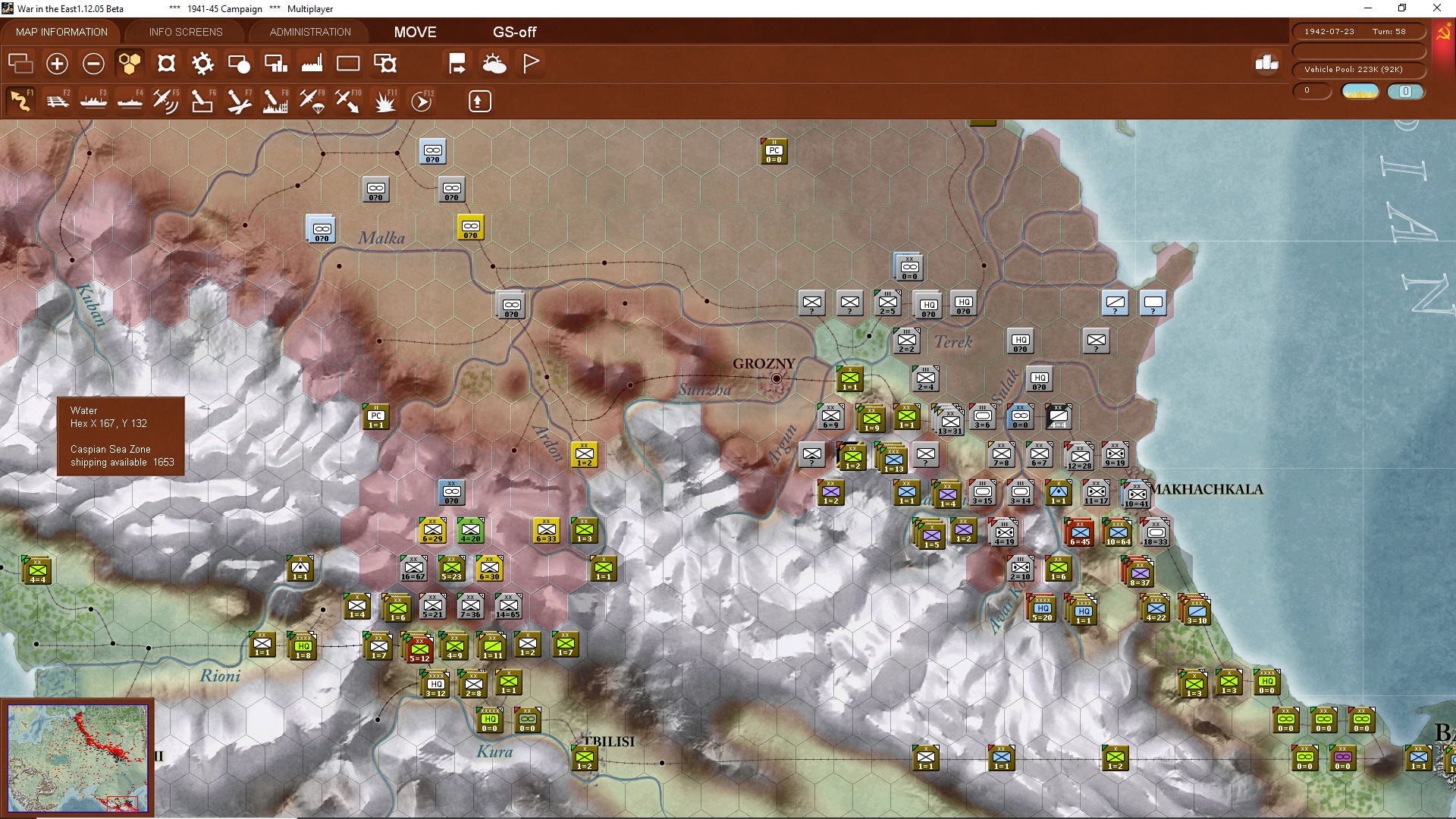
Task: Select air recon mode F5 icon
Action: [x=166, y=101]
